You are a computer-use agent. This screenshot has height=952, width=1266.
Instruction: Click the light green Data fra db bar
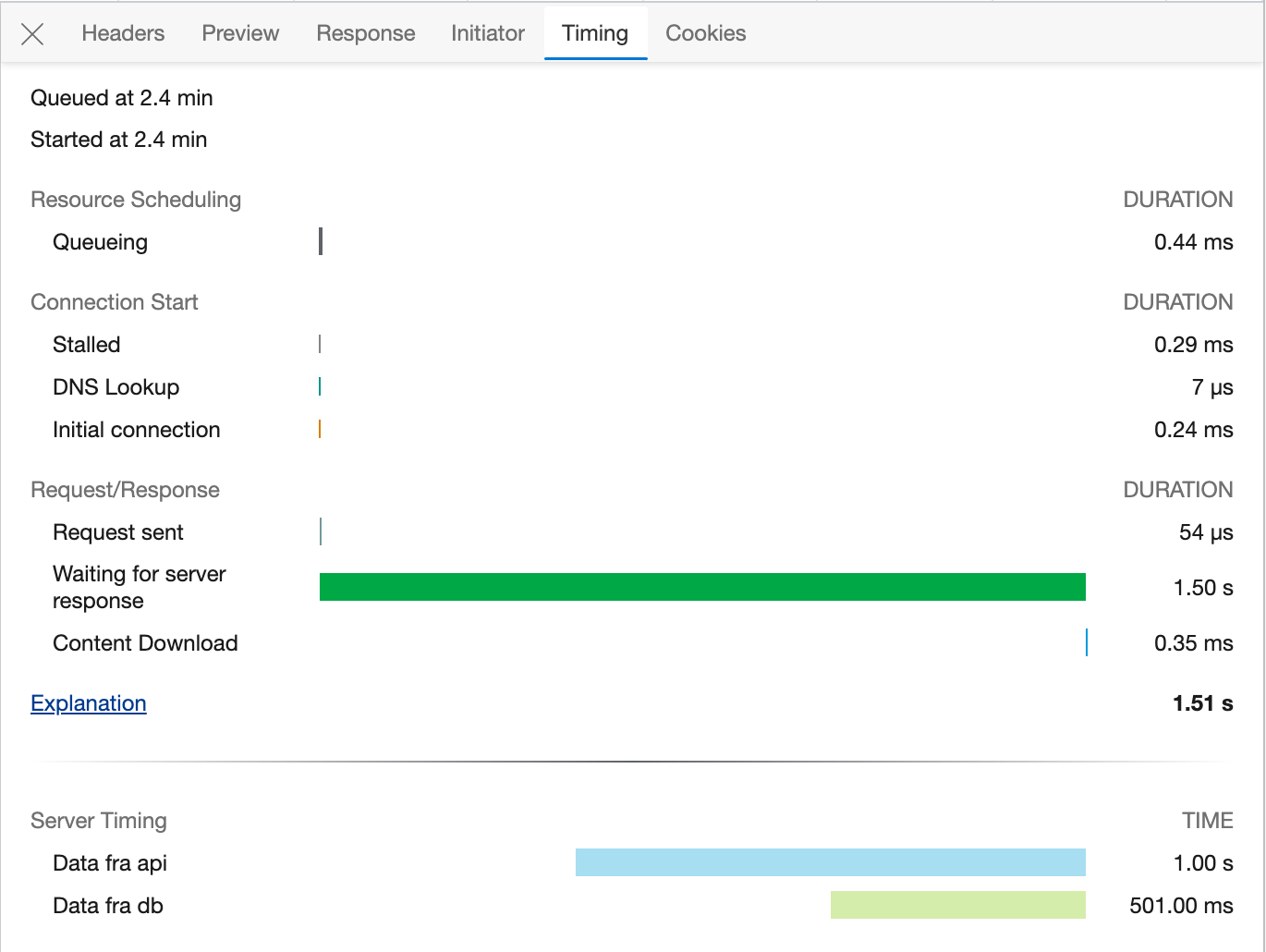[957, 905]
